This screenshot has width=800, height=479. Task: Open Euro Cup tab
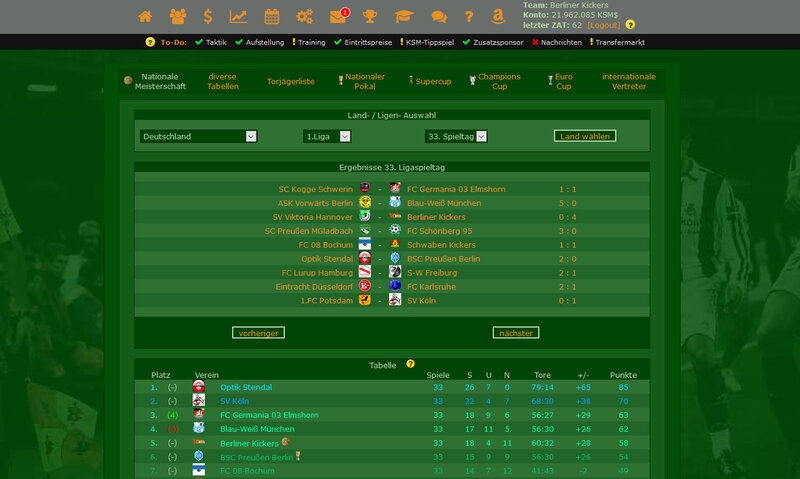click(x=564, y=81)
